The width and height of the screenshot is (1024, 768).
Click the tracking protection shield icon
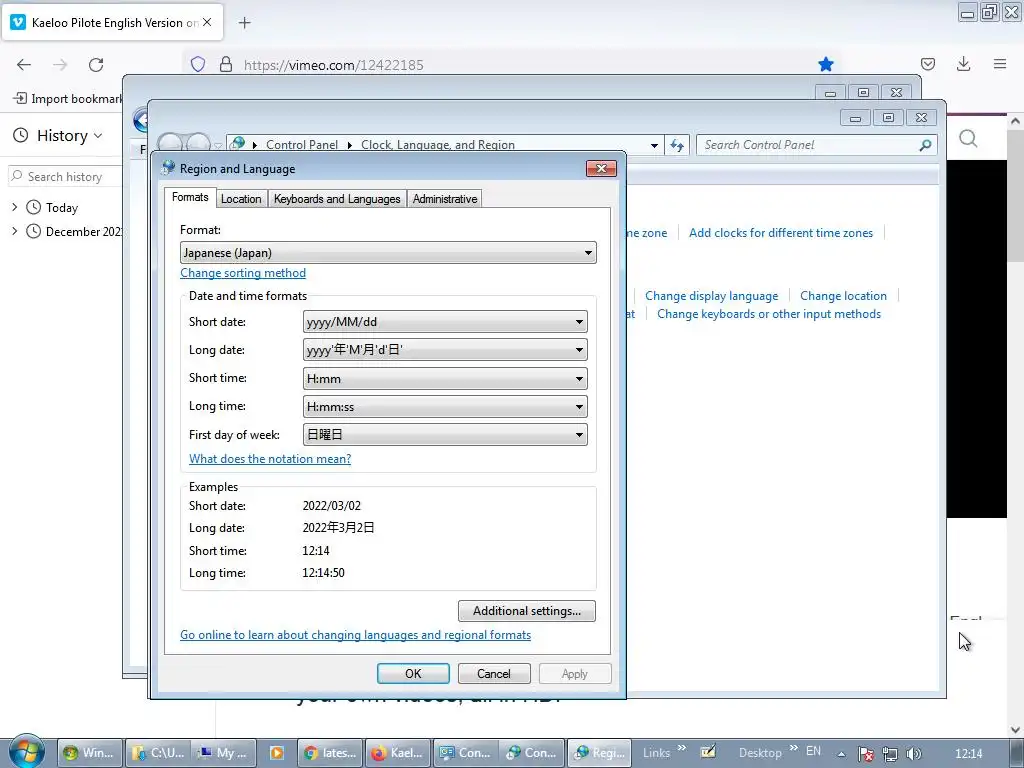tap(198, 64)
